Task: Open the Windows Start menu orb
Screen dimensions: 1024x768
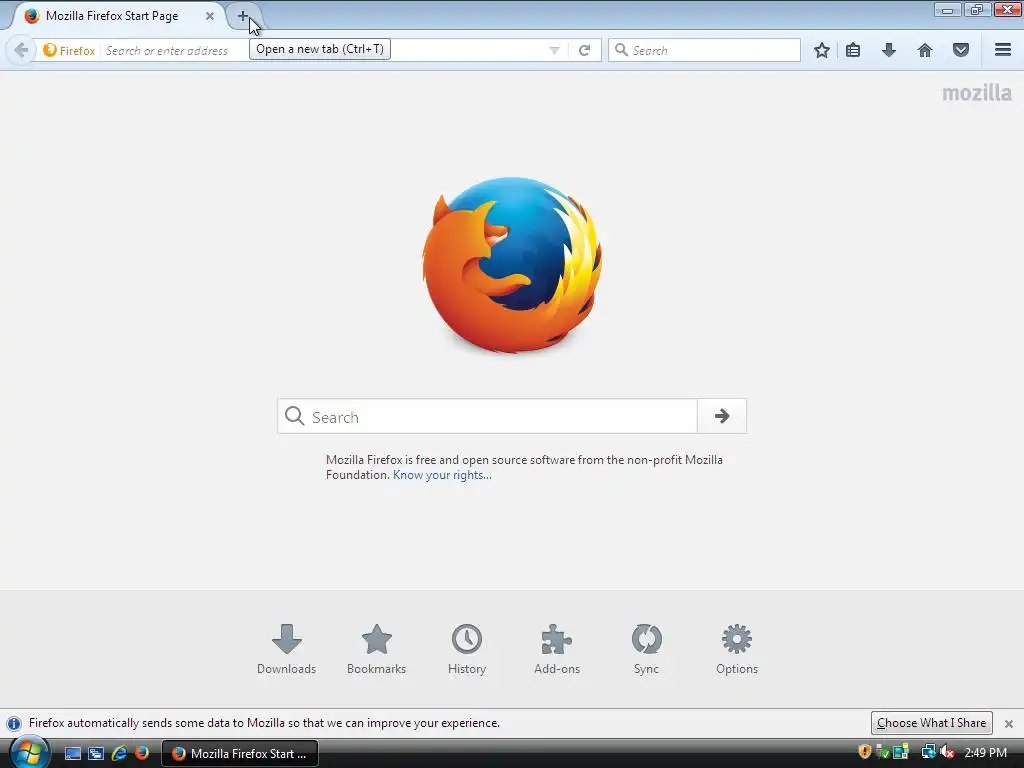Action: (x=29, y=752)
